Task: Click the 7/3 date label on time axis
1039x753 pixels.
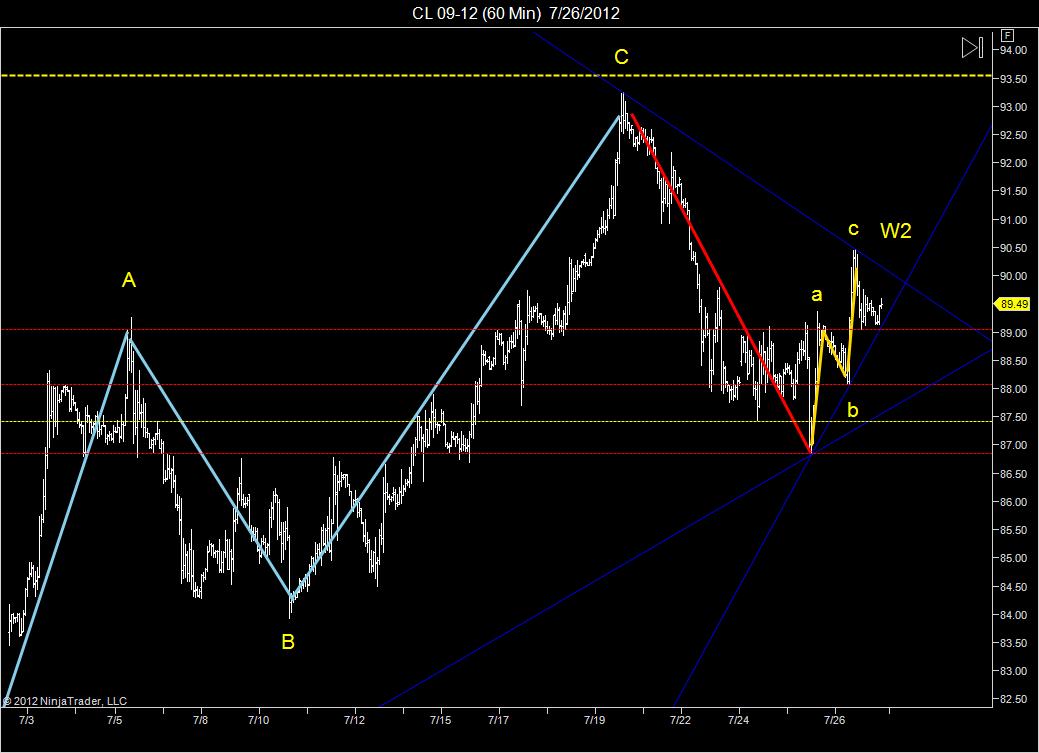Action: click(27, 720)
